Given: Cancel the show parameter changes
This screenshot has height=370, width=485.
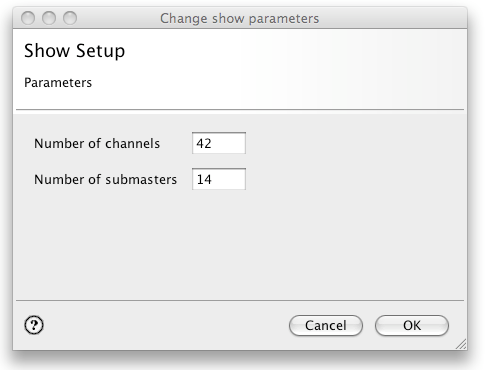Looking at the screenshot, I should click(326, 325).
